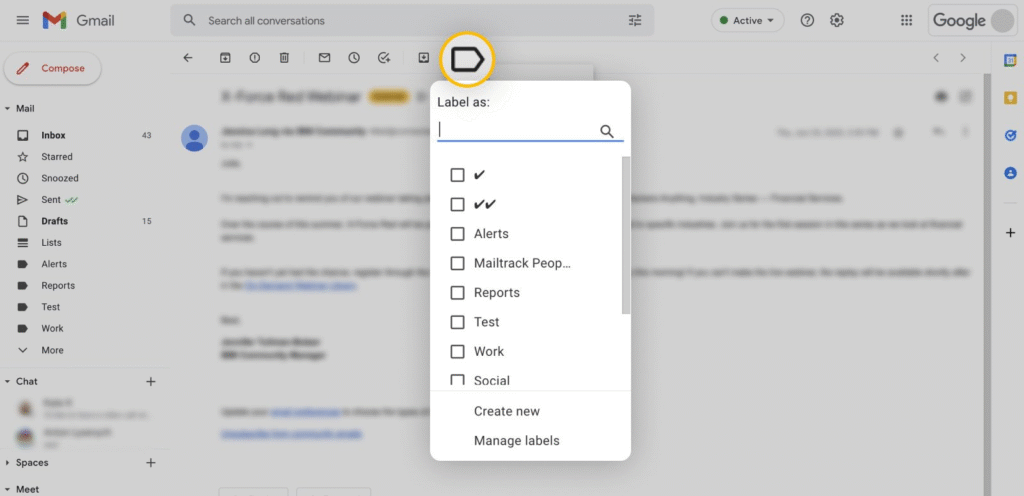Open Settings gear icon
This screenshot has height=496, width=1024.
[x=837, y=20]
